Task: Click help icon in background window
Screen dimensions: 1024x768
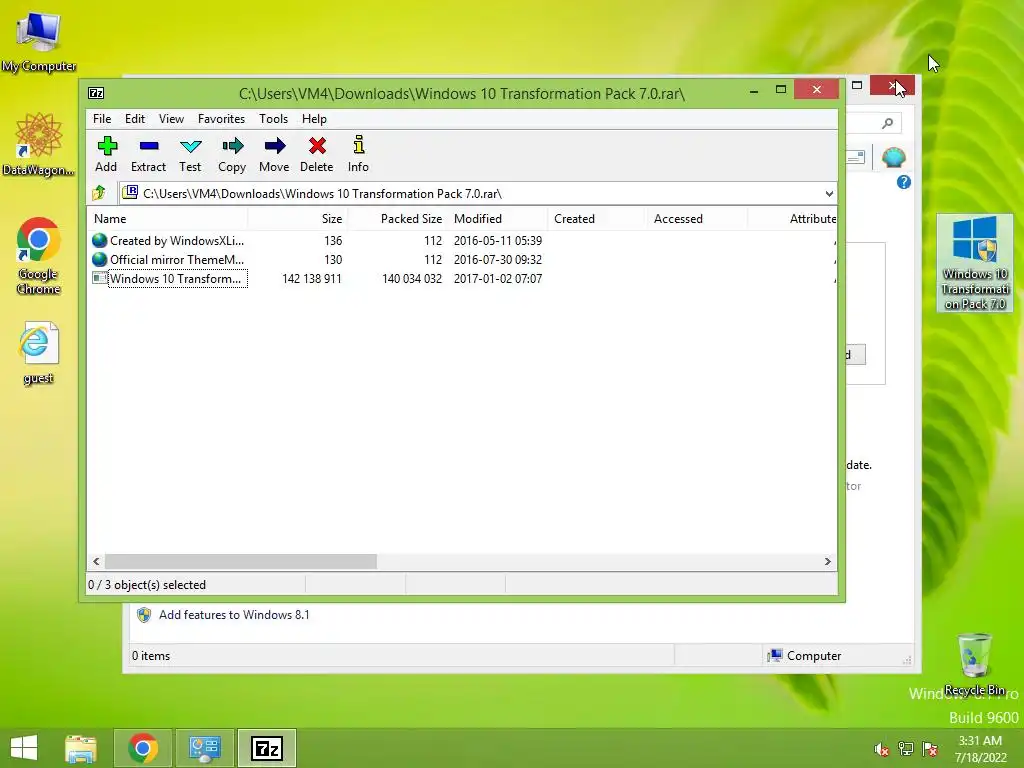Action: click(904, 182)
